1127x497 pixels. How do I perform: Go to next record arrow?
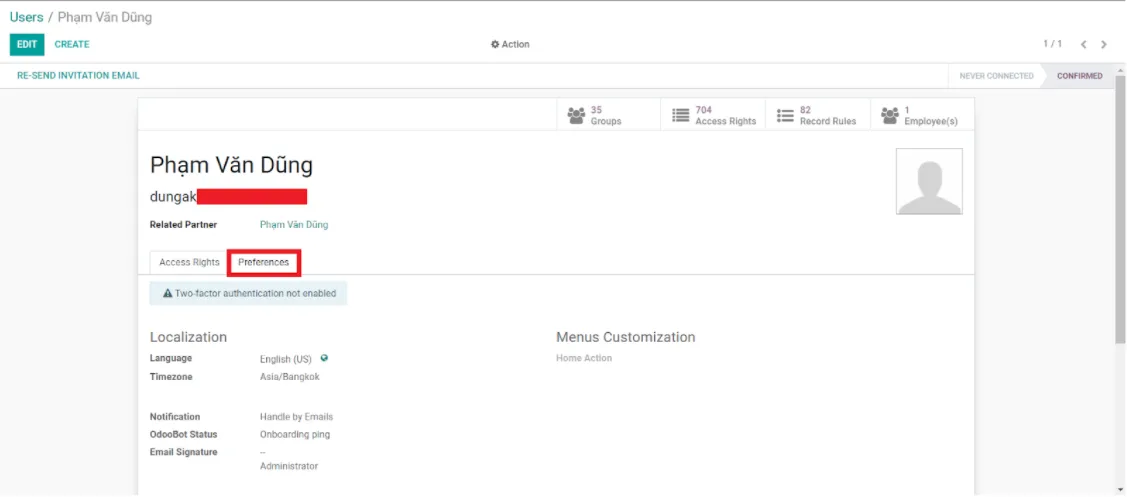click(x=1104, y=45)
